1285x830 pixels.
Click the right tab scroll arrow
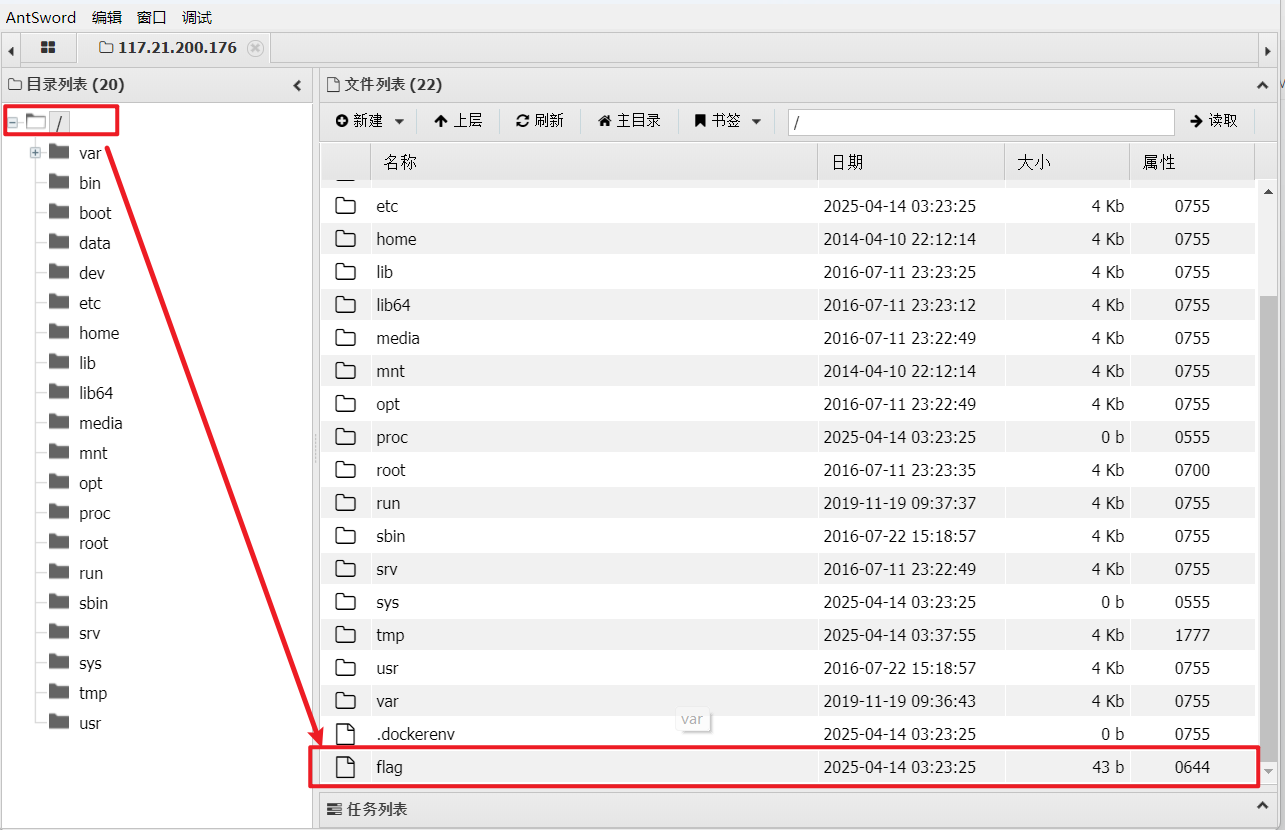[1268, 50]
